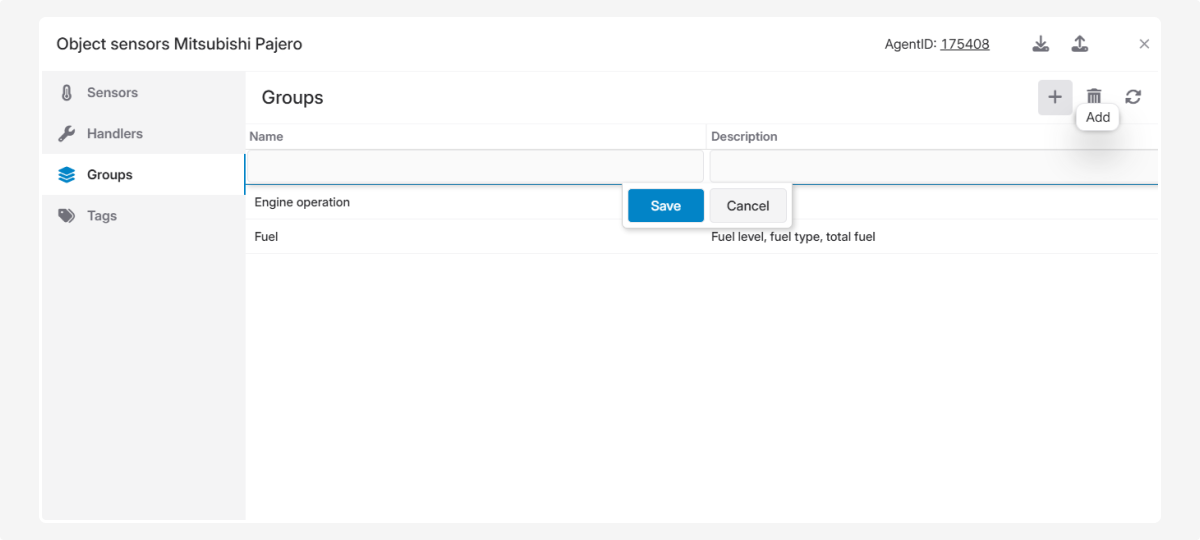Image resolution: width=1200 pixels, height=540 pixels.
Task: Focus the Name input field
Action: click(x=475, y=166)
